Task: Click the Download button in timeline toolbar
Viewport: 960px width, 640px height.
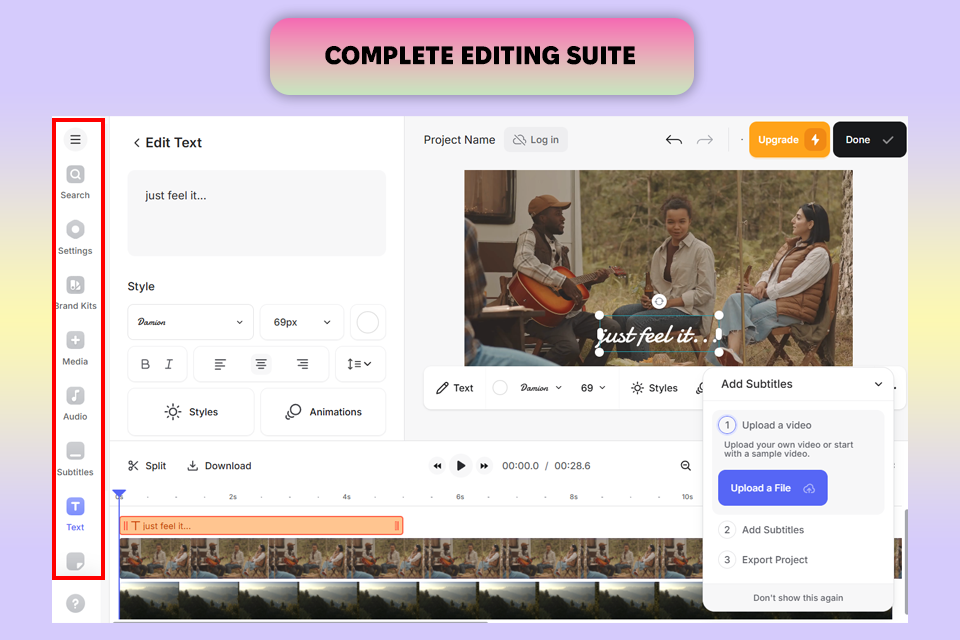Action: click(x=219, y=466)
